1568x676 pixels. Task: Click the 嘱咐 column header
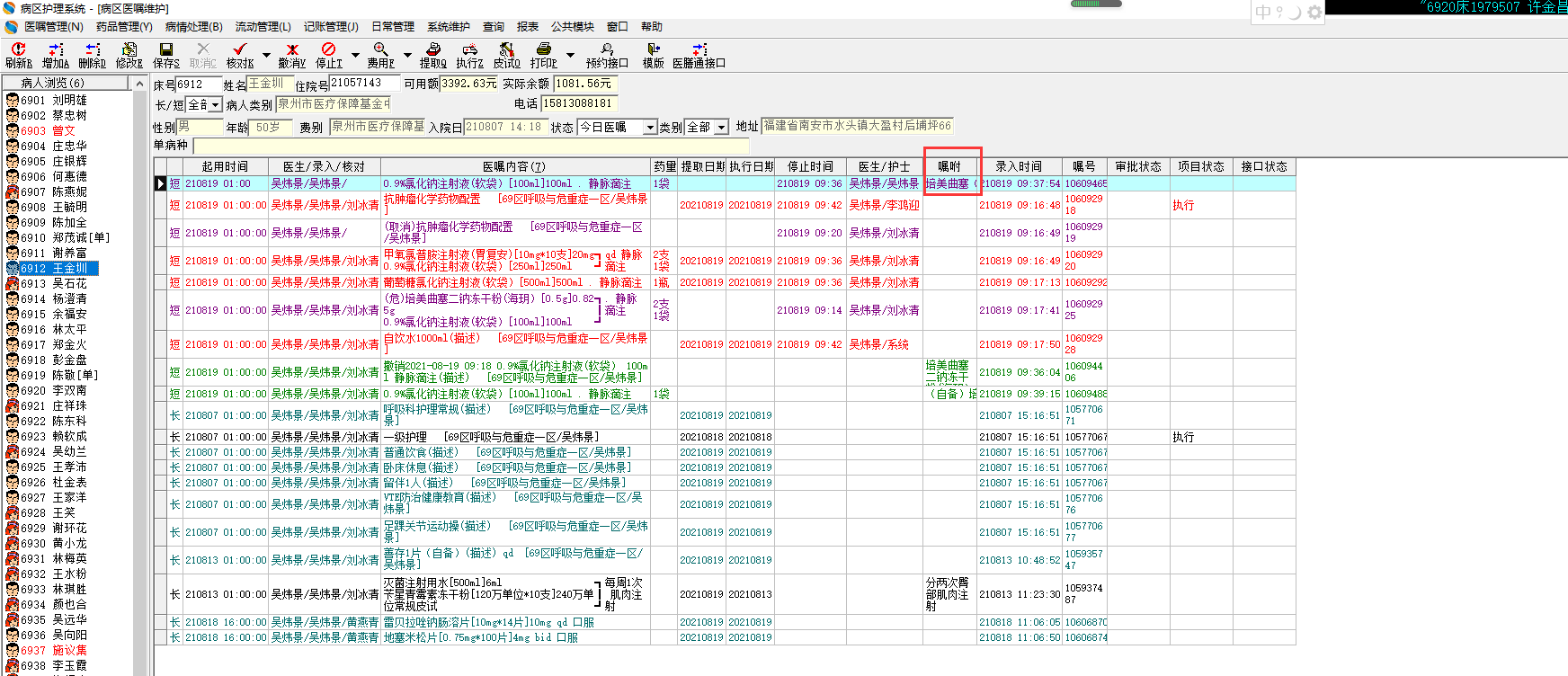pos(949,166)
